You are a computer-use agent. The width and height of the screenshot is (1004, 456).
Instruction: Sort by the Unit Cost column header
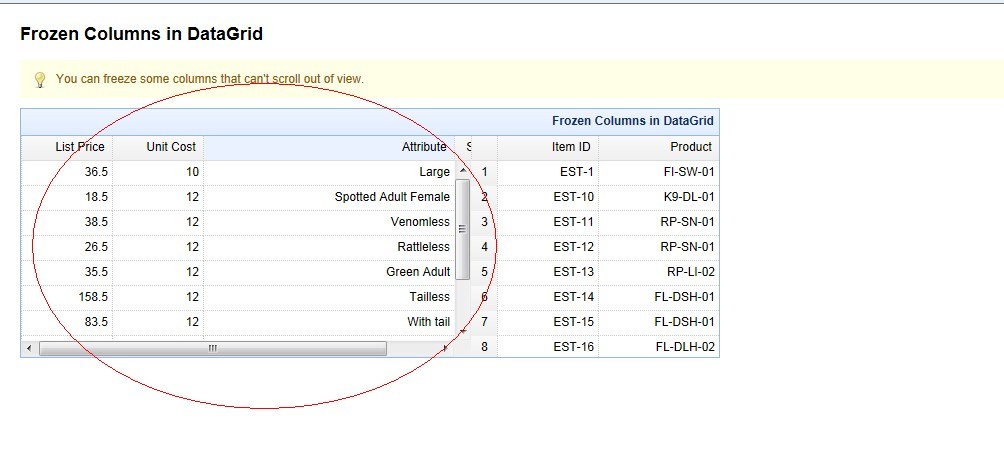point(170,147)
